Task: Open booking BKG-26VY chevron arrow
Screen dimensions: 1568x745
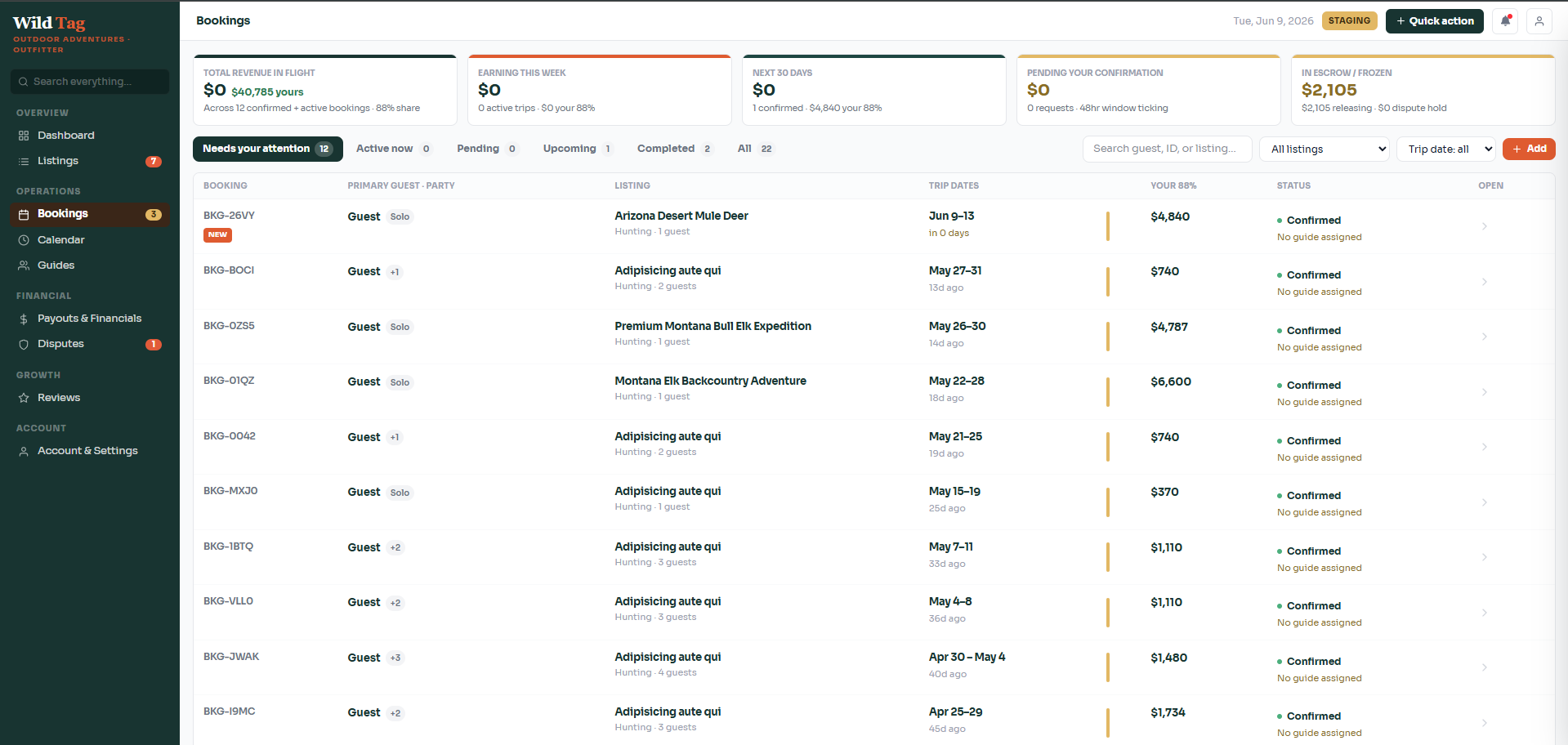Action: (x=1485, y=226)
